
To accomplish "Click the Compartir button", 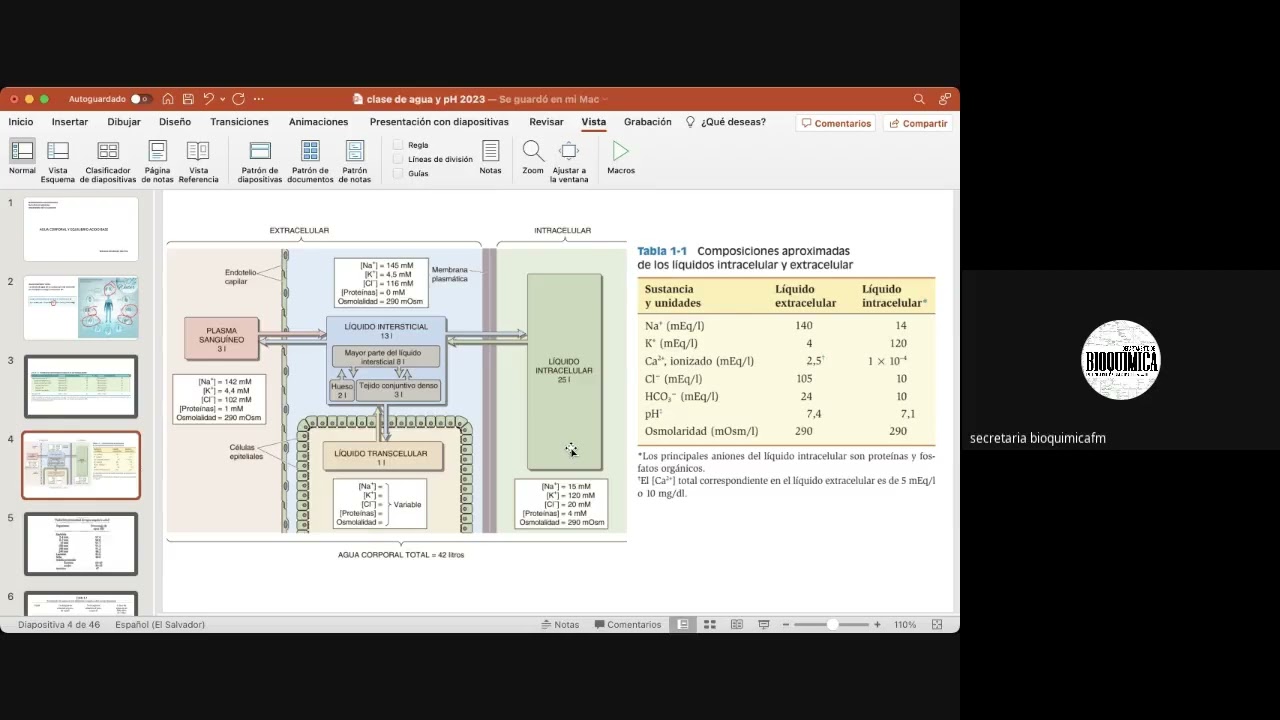I will coord(918,123).
